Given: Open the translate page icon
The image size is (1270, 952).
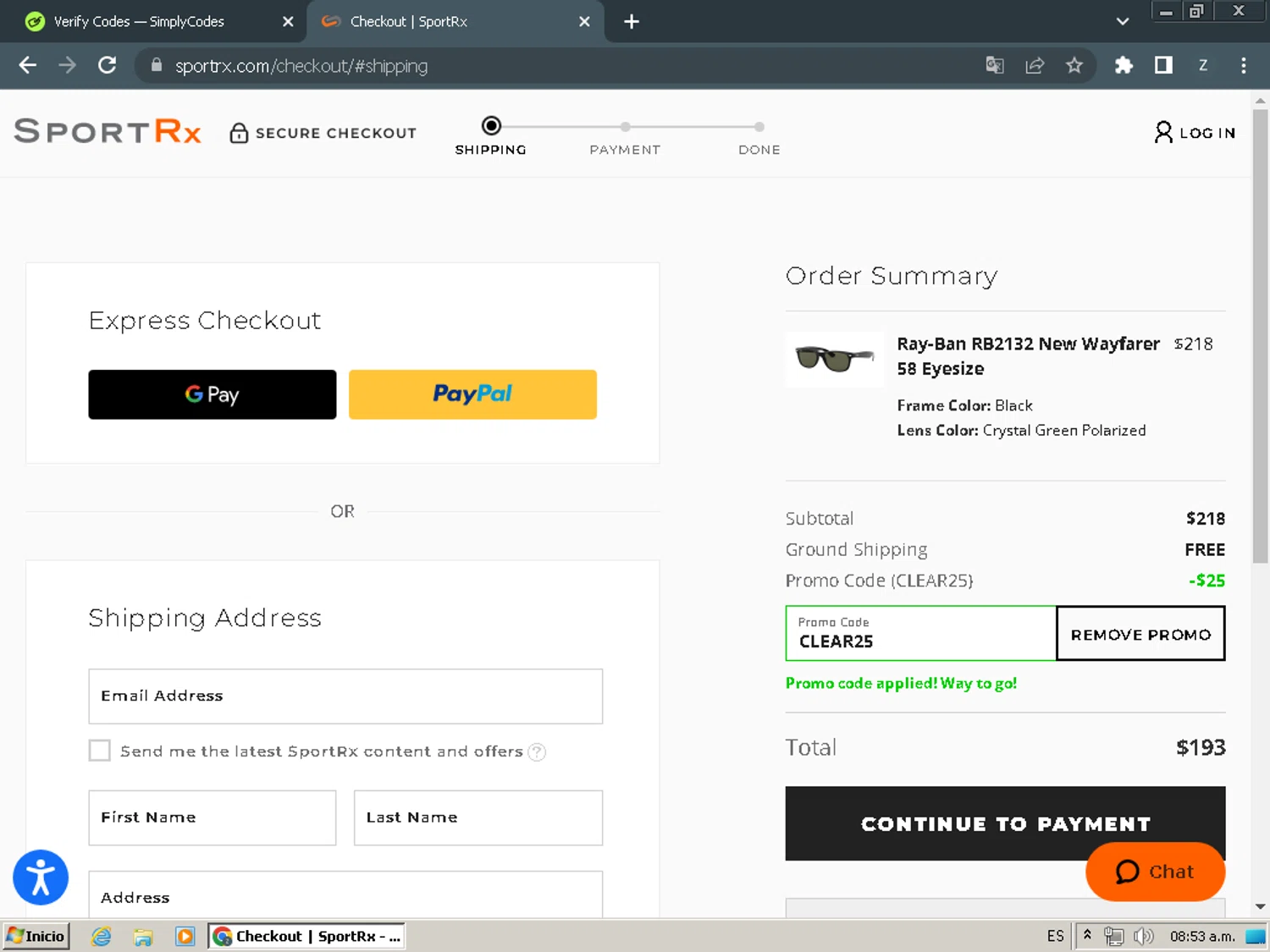Looking at the screenshot, I should point(995,65).
